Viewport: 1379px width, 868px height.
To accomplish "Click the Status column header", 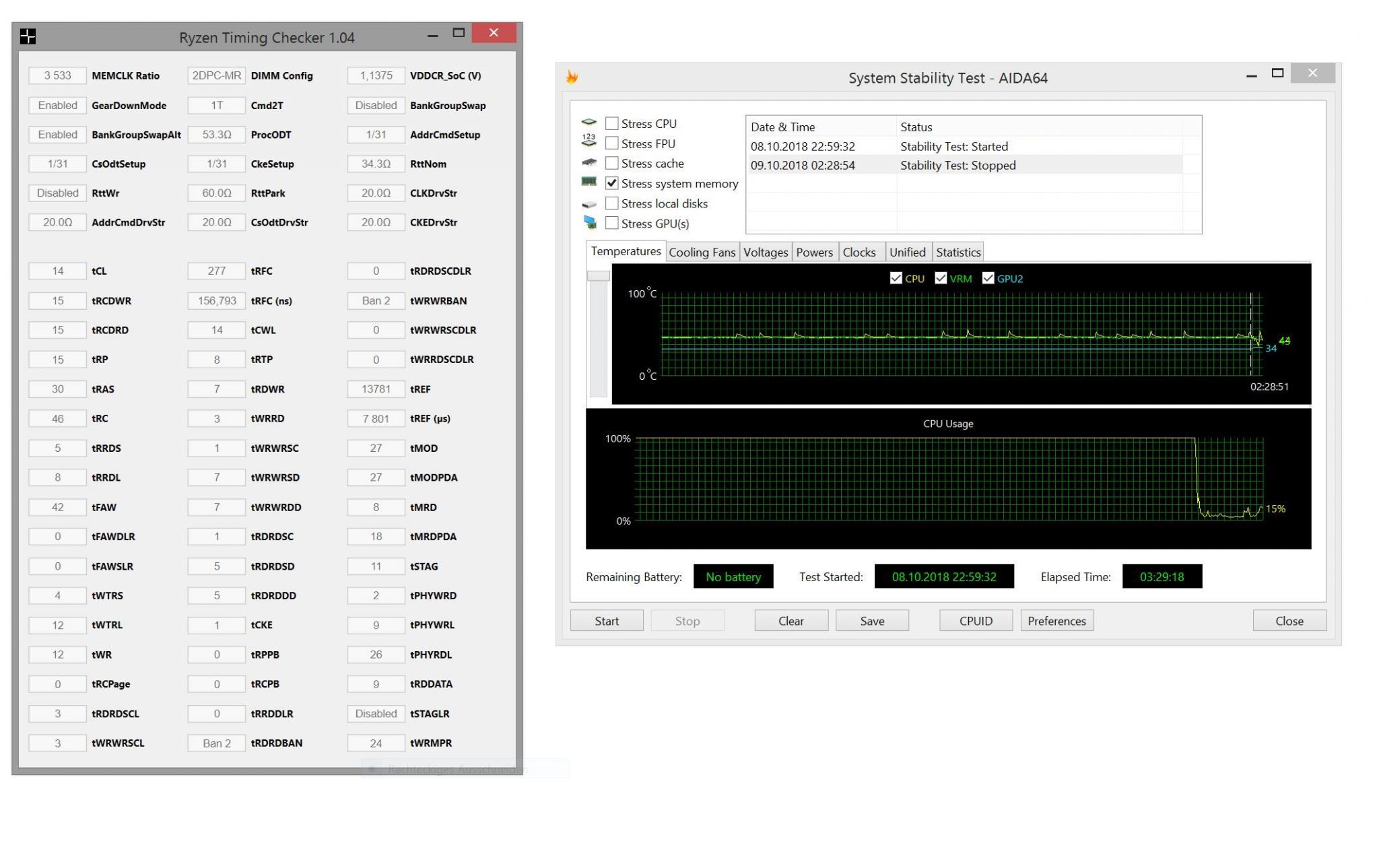I will [1039, 127].
